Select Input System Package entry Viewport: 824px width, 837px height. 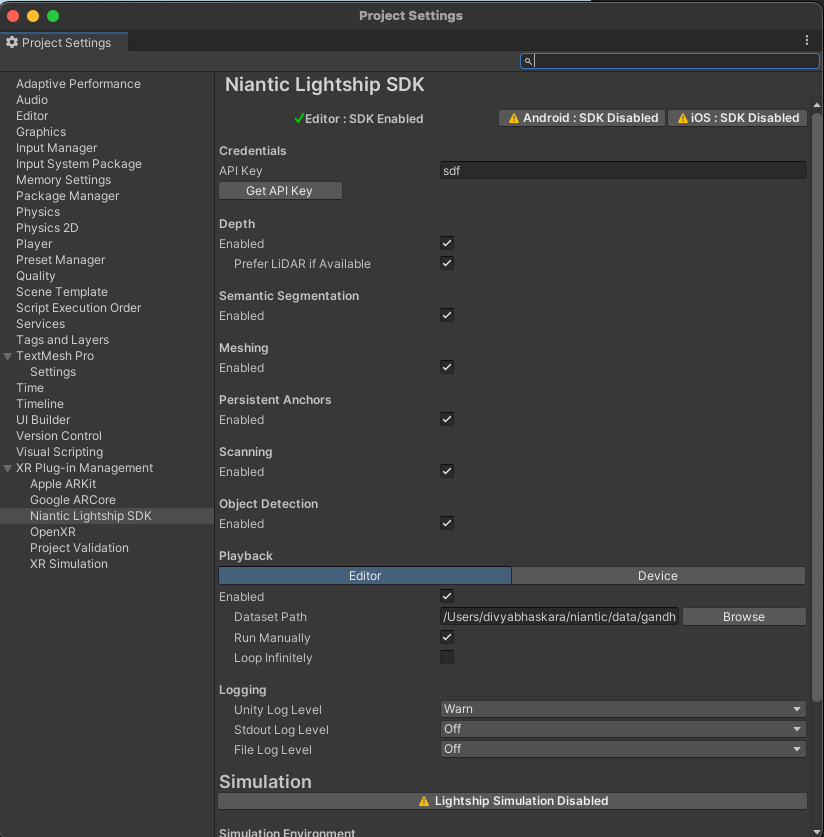click(78, 164)
